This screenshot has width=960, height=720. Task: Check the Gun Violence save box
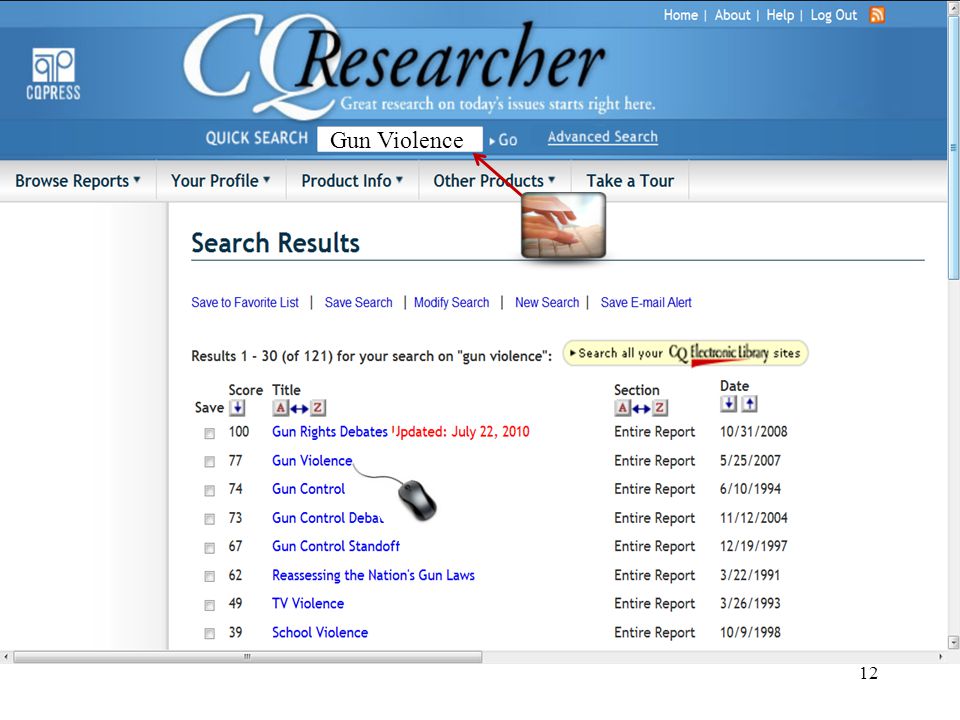click(x=209, y=462)
